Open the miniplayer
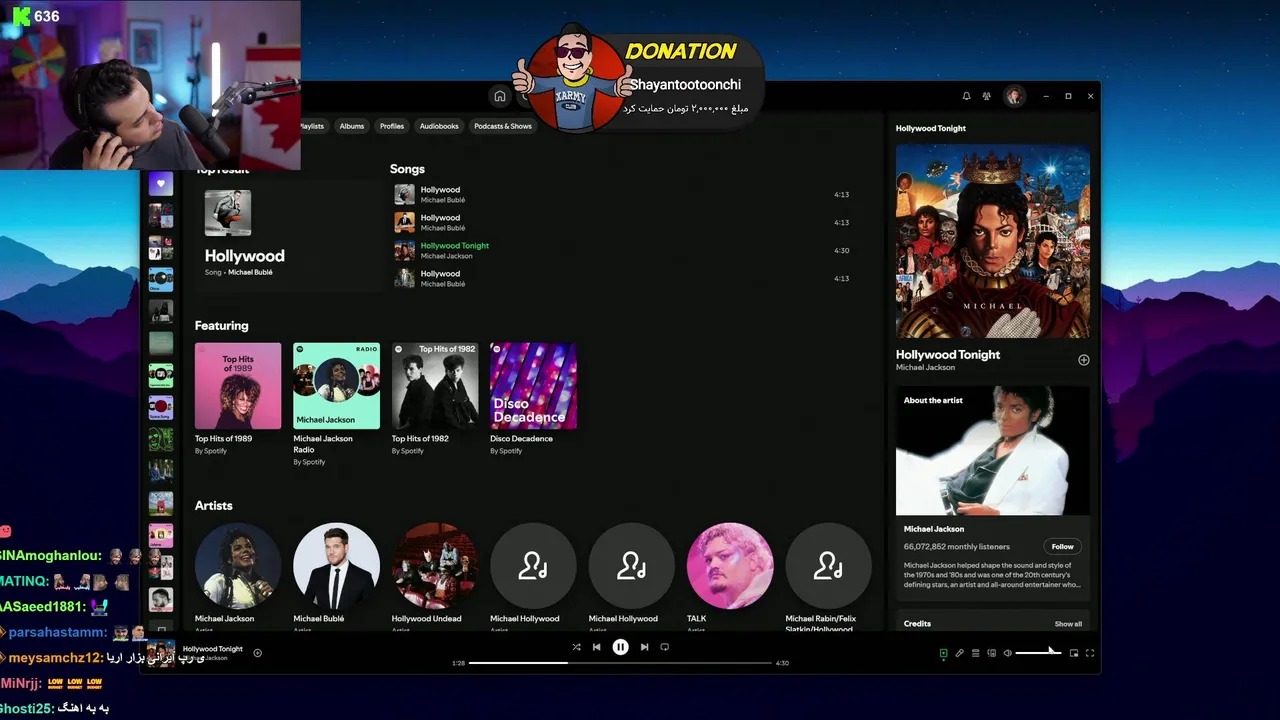The width and height of the screenshot is (1280, 720). (x=1074, y=653)
